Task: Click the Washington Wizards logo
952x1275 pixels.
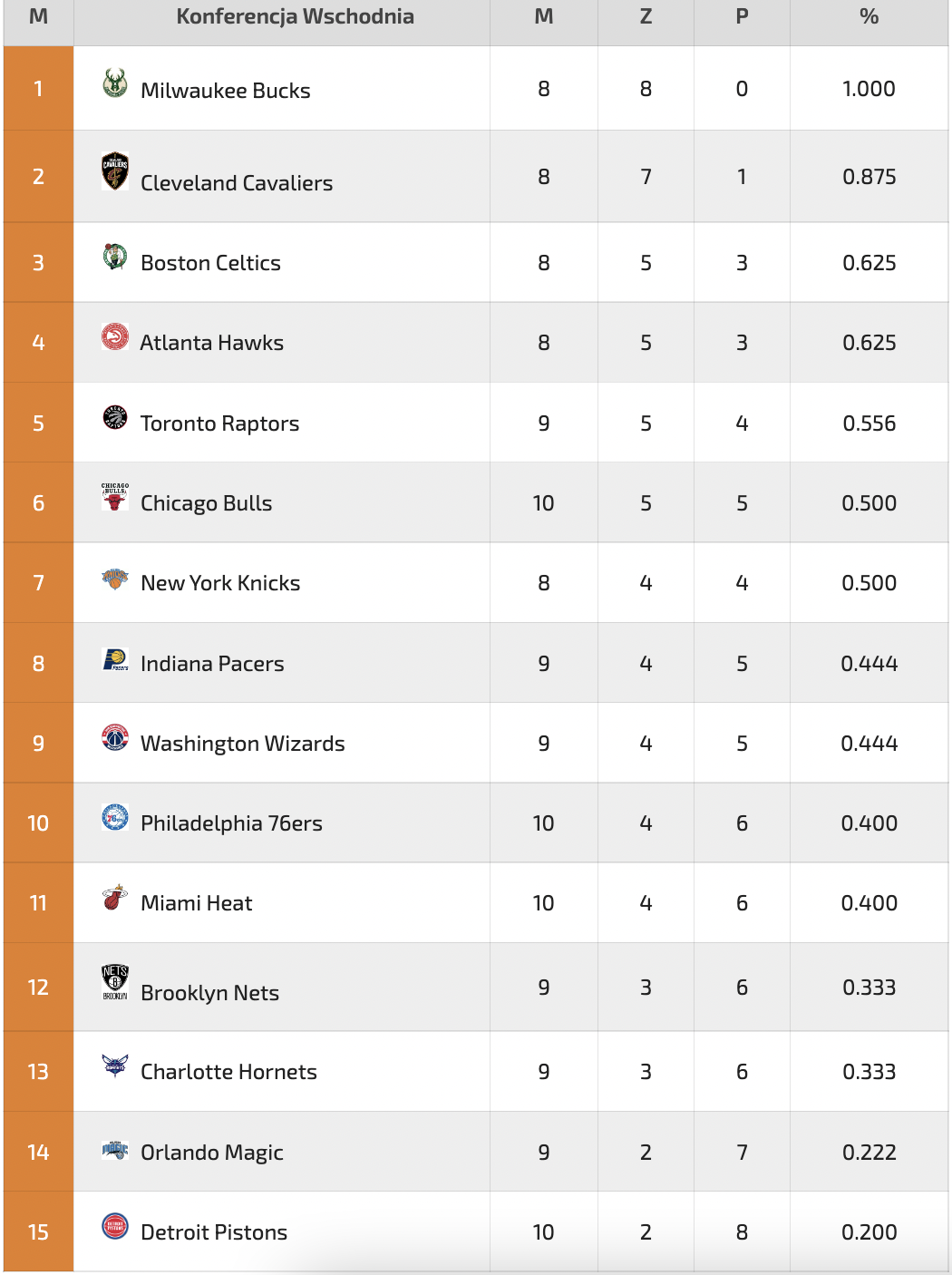Action: coord(115,737)
